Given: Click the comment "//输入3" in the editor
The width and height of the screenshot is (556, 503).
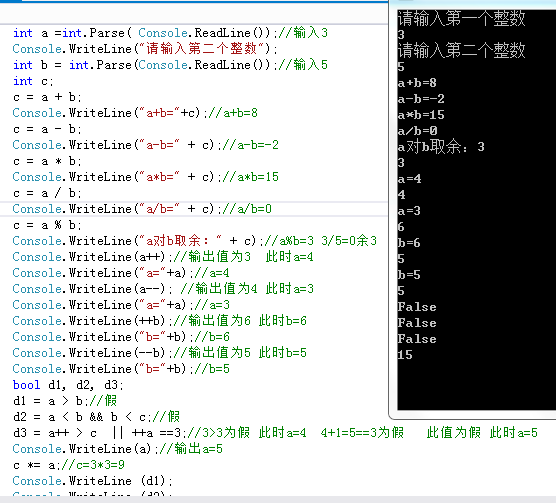Looking at the screenshot, I should tap(303, 33).
